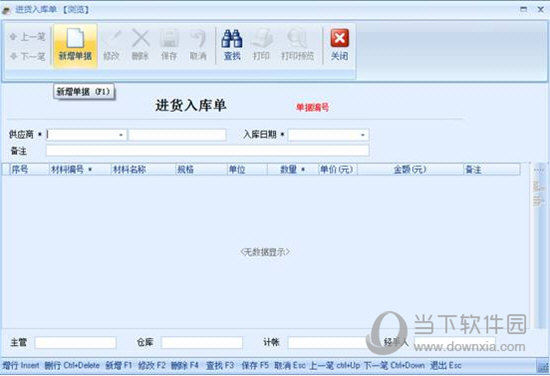Click the 单价(元) column header

pos(338,170)
